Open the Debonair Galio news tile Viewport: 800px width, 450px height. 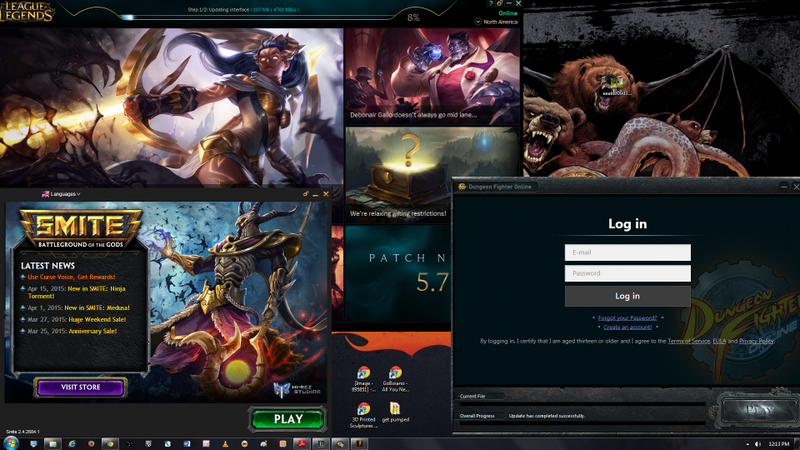coord(432,76)
